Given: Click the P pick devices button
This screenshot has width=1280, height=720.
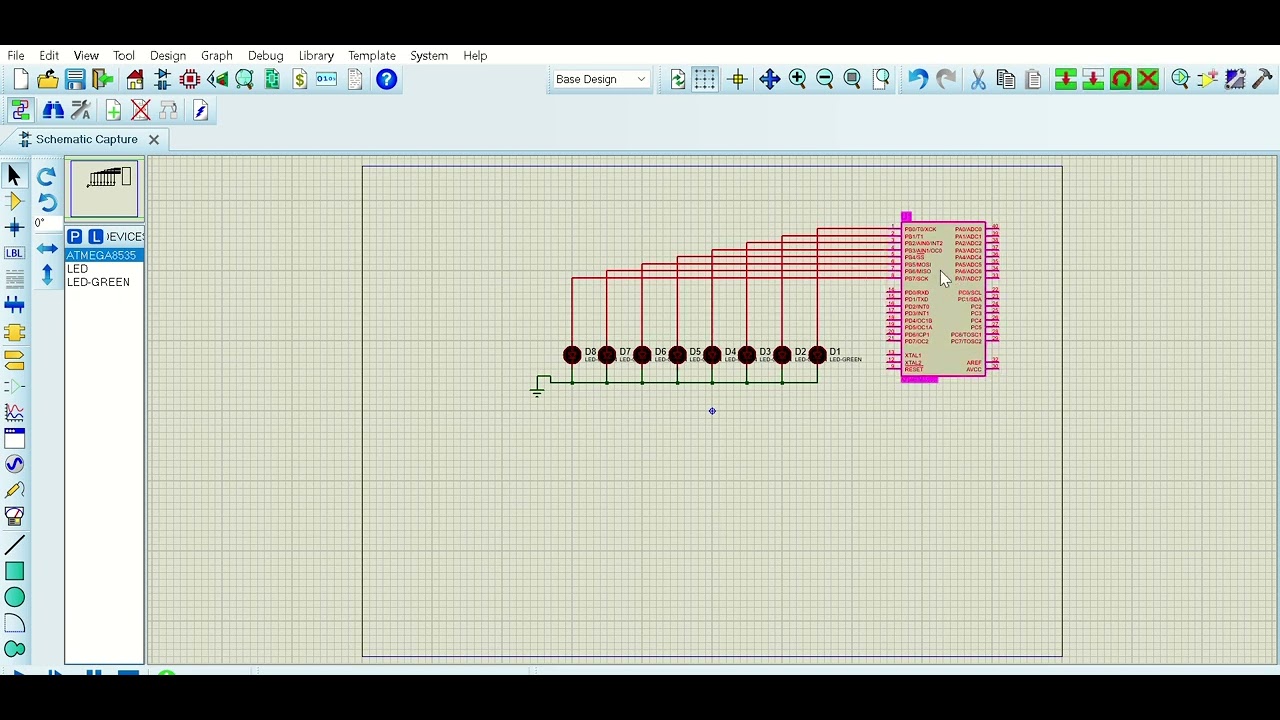Looking at the screenshot, I should tap(75, 237).
